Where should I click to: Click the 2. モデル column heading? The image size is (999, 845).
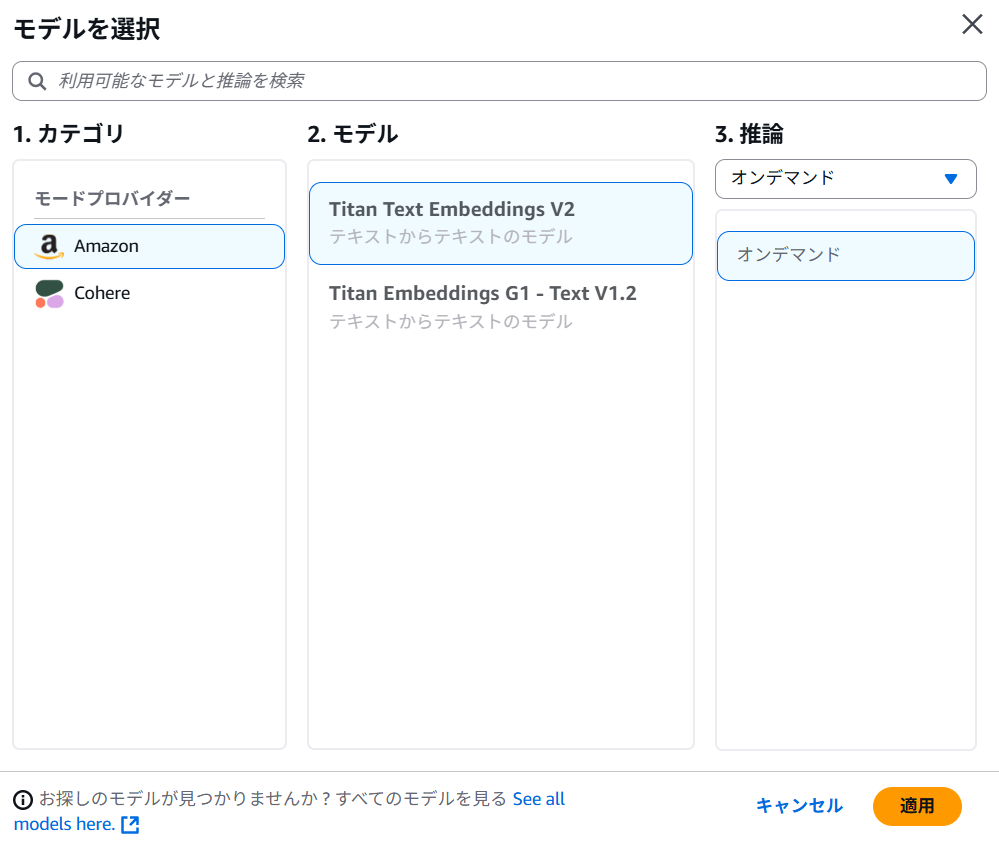point(353,134)
